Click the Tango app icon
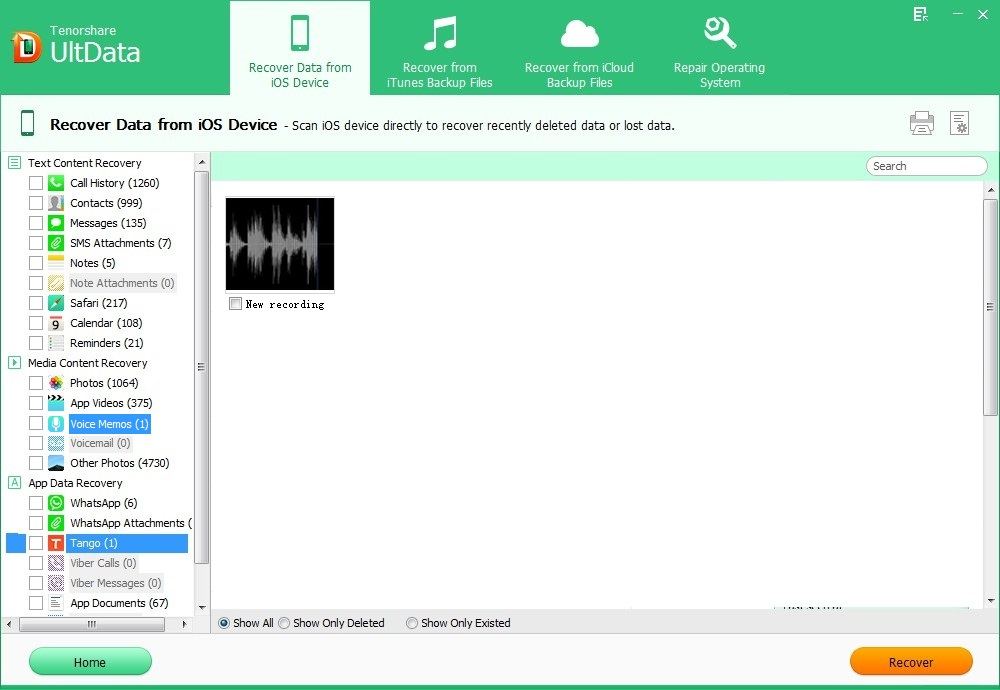This screenshot has width=1000, height=690. click(56, 543)
